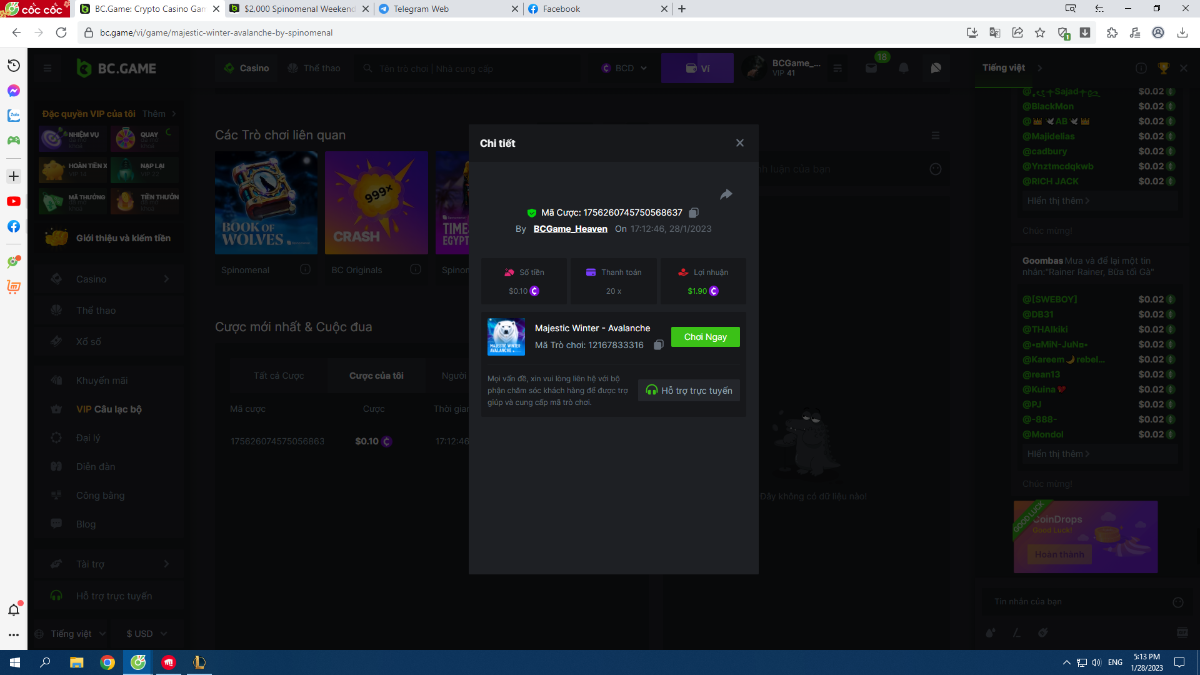Open YouTube from the browser sidebar
Image resolution: width=1200 pixels, height=675 pixels.
[x=14, y=201]
